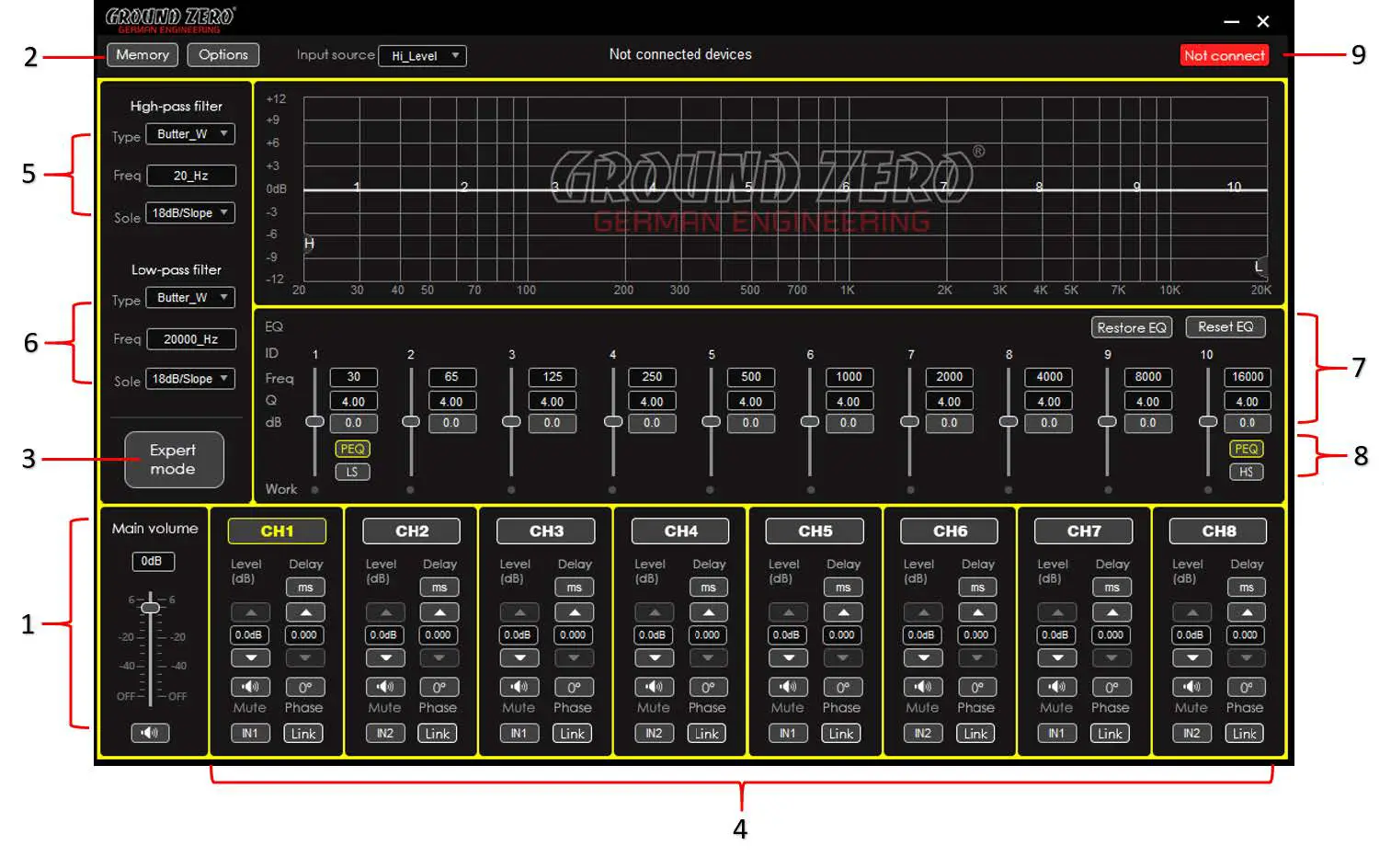Toggle Link on channel CH4

[x=707, y=734]
